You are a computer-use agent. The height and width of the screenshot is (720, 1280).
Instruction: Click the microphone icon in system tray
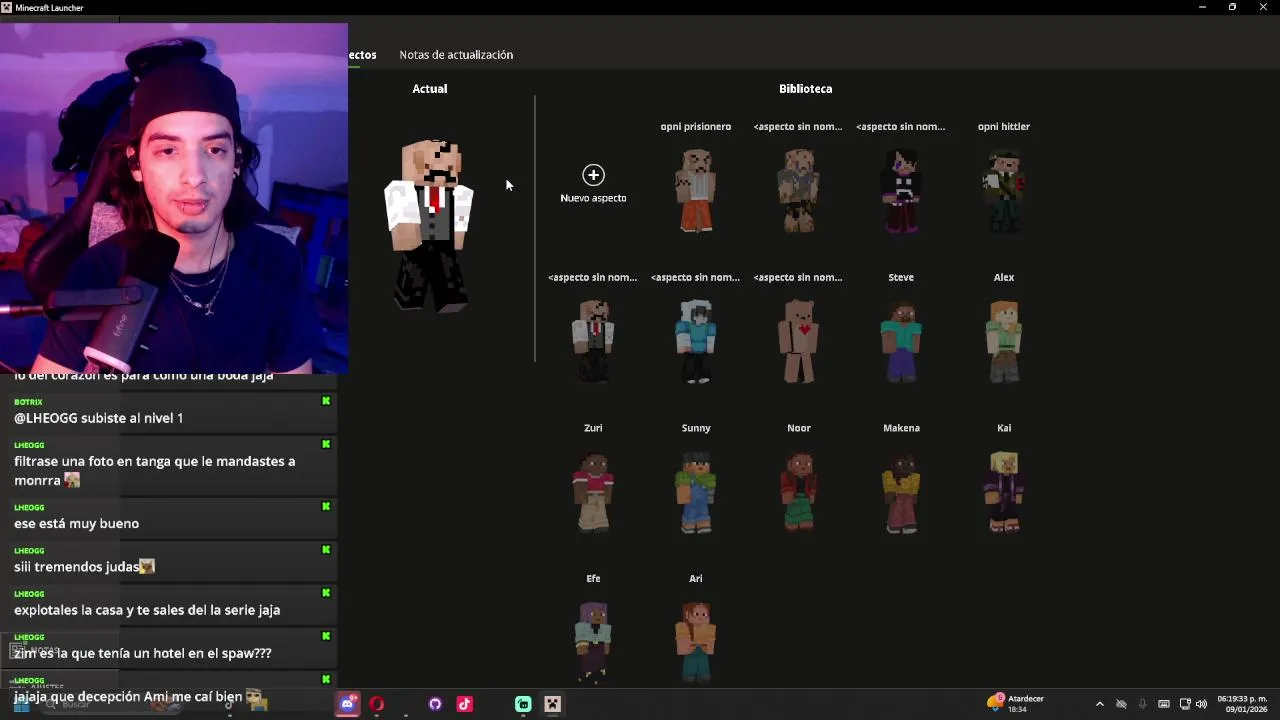(1142, 704)
